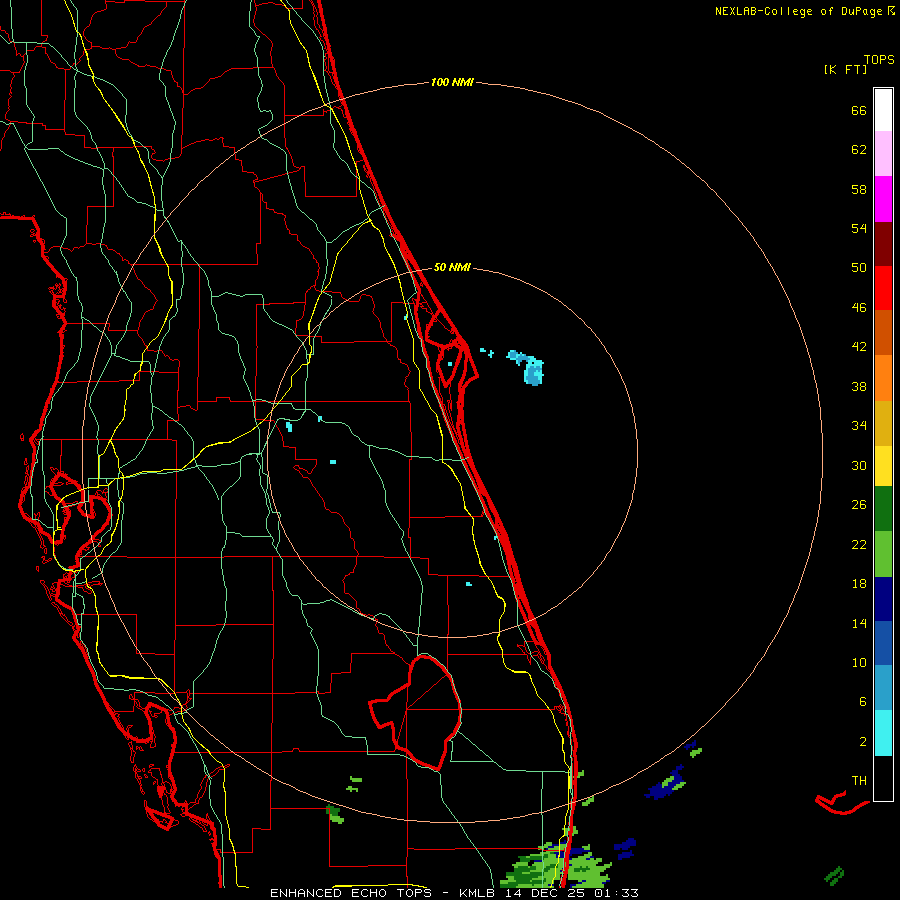Image resolution: width=900 pixels, height=900 pixels.
Task: Click the white swatch in the tops legend
Action: (x=883, y=110)
